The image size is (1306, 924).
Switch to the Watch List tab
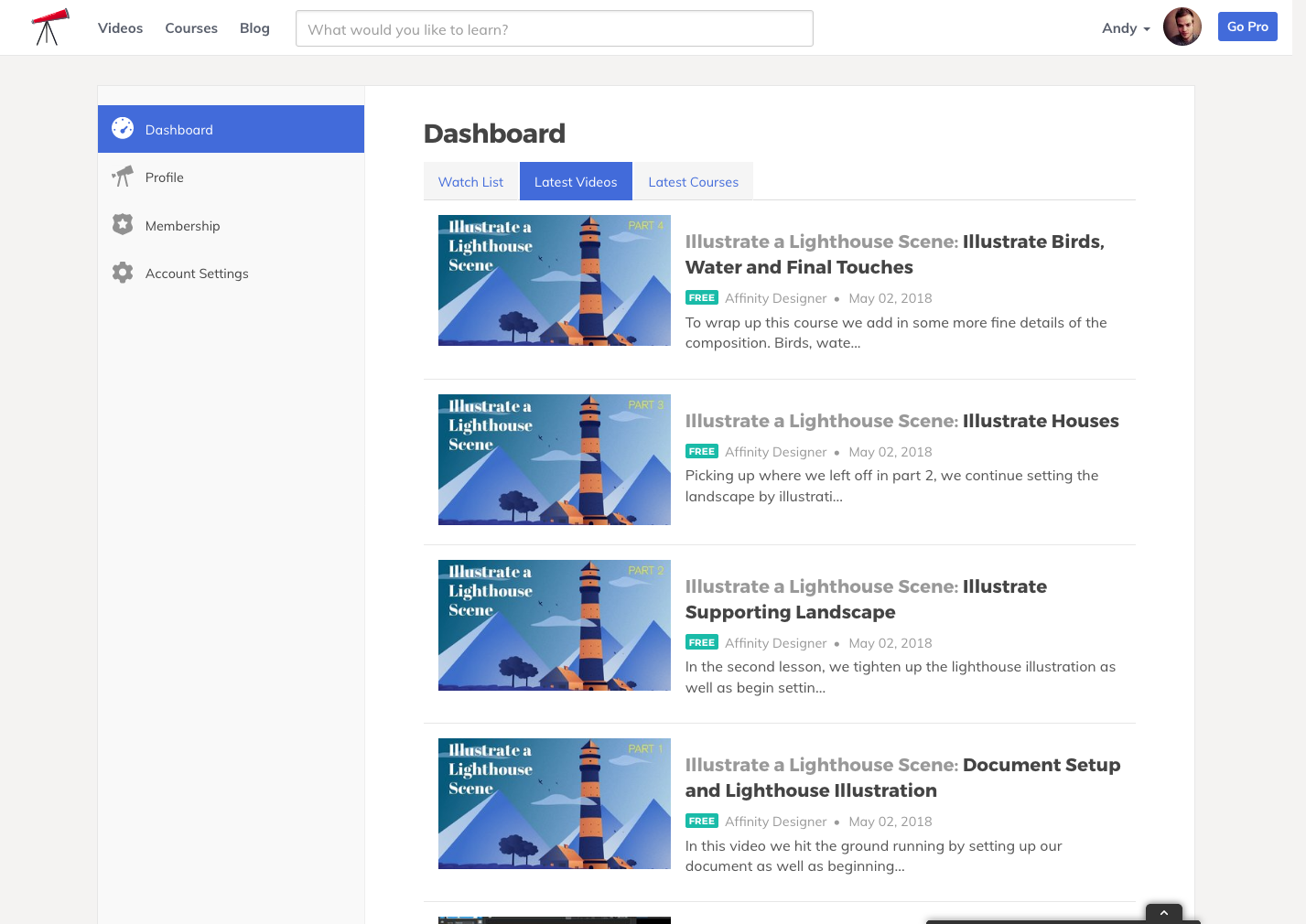point(470,181)
